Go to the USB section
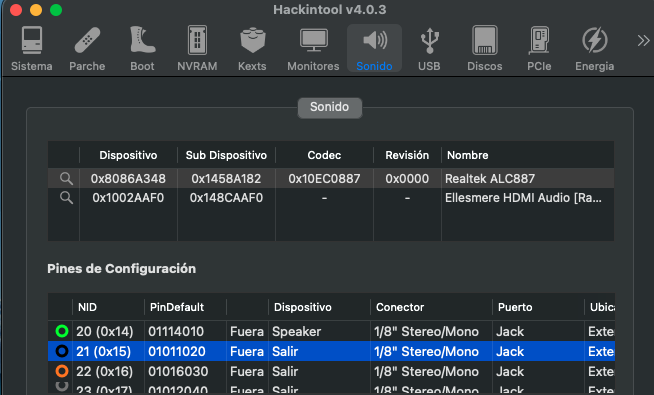This screenshot has height=395, width=654. click(429, 48)
